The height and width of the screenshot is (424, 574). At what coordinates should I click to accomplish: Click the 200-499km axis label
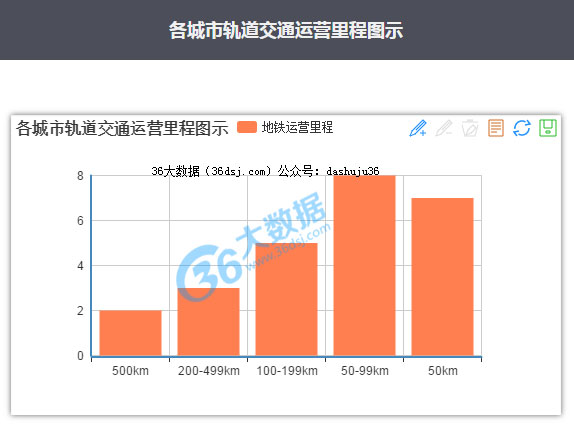click(209, 371)
